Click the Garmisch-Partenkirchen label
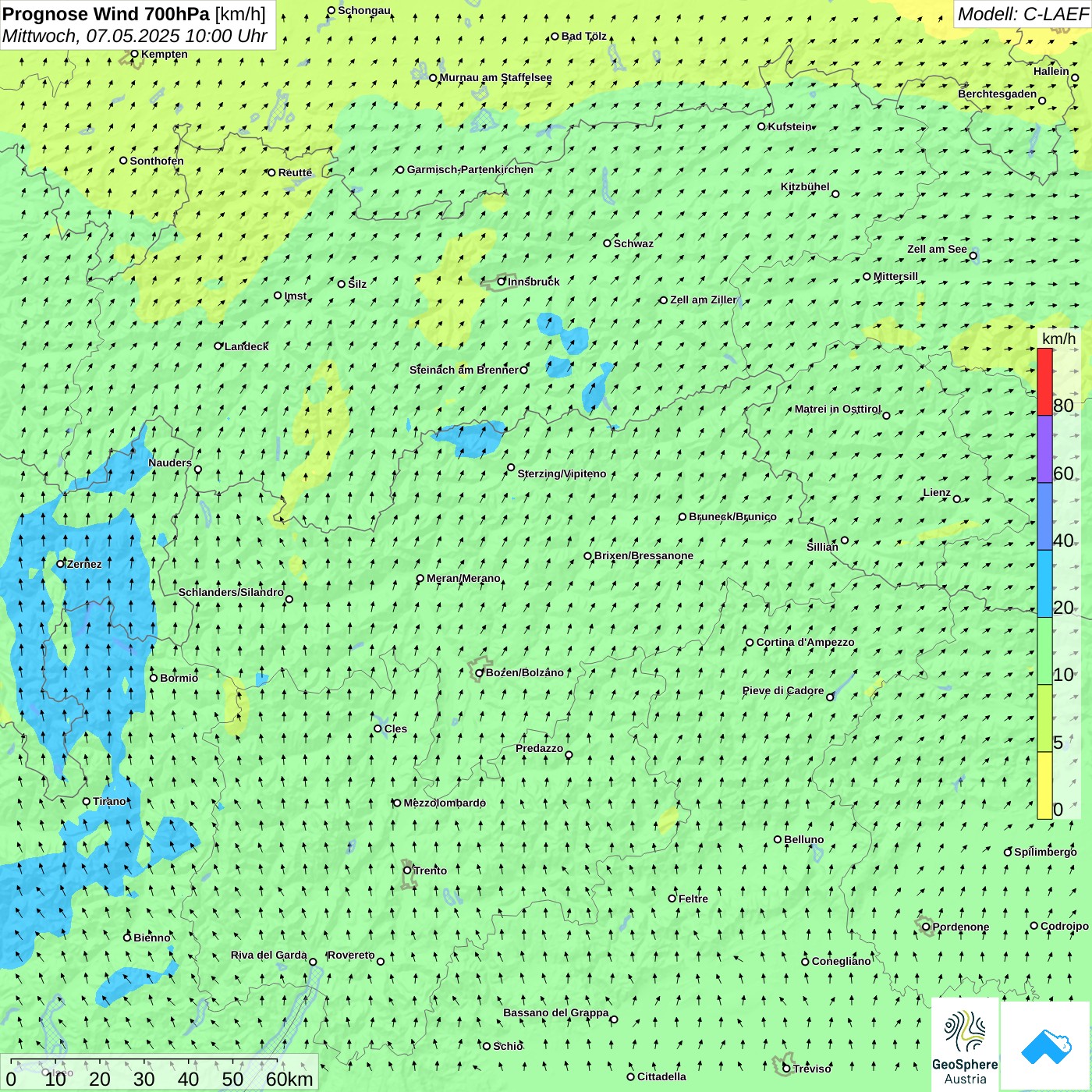 click(x=470, y=169)
